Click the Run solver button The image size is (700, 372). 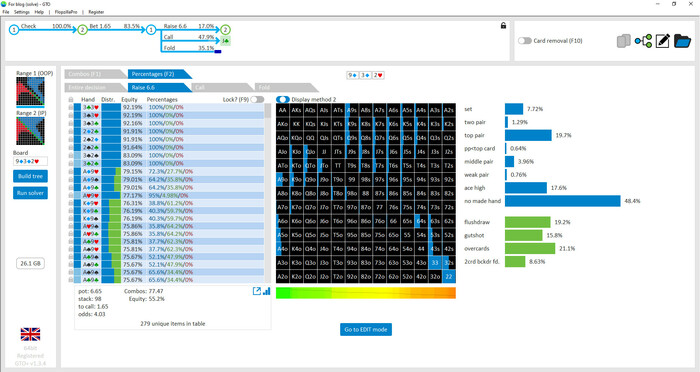pyautogui.click(x=30, y=193)
